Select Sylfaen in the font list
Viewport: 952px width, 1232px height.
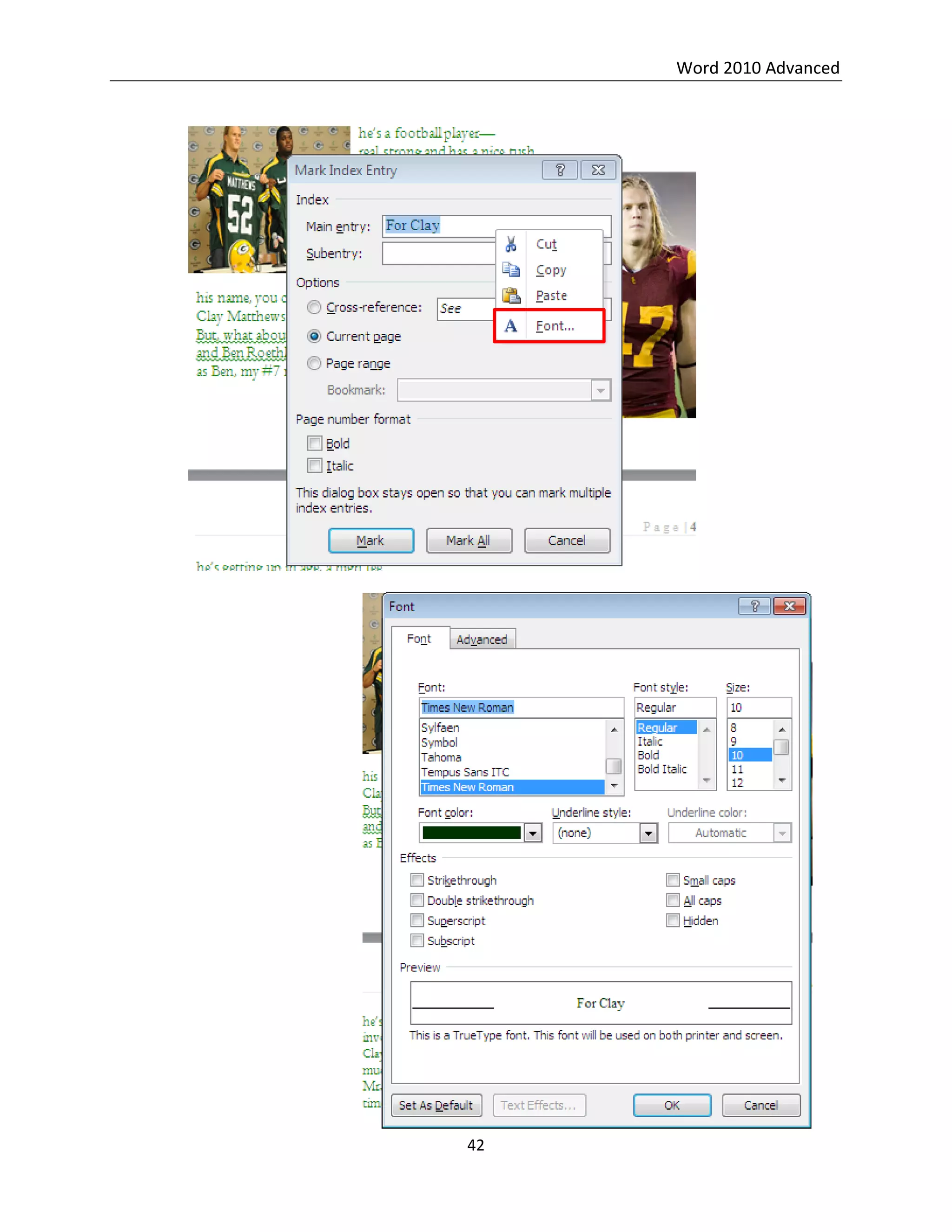[512, 728]
